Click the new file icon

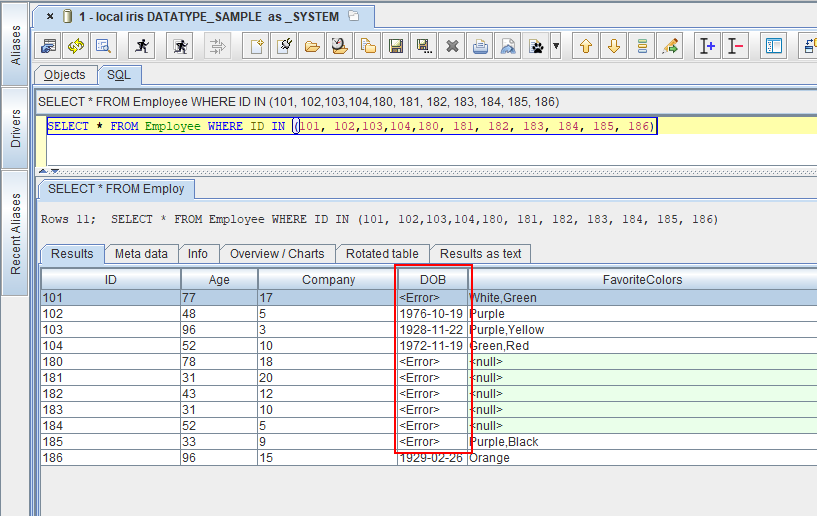(256, 46)
